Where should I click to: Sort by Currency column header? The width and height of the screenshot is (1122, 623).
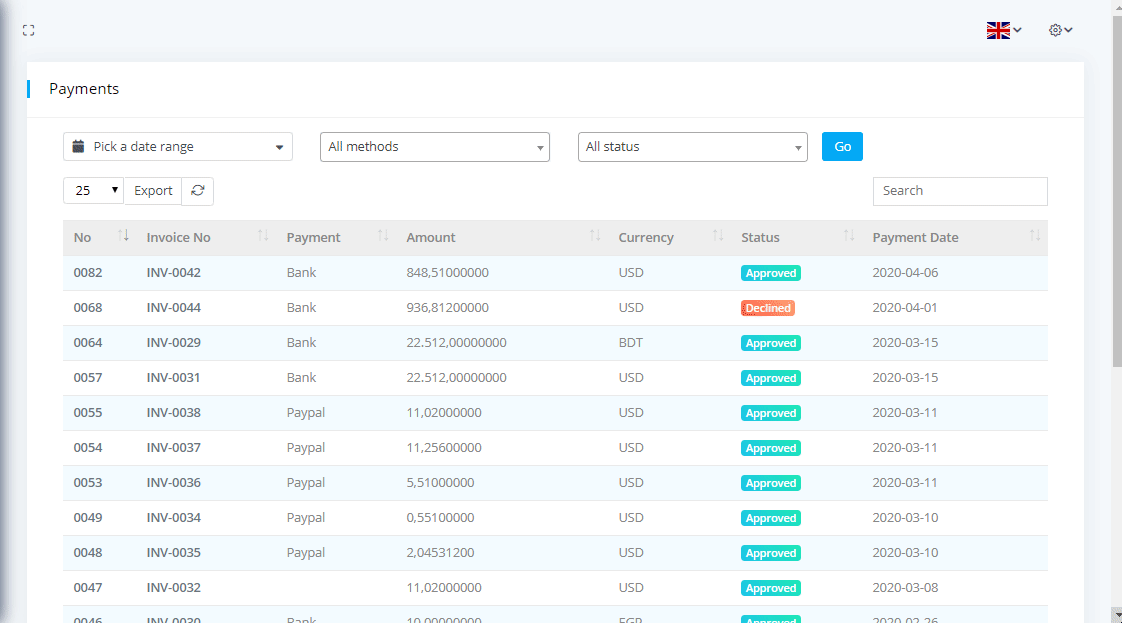pos(646,238)
